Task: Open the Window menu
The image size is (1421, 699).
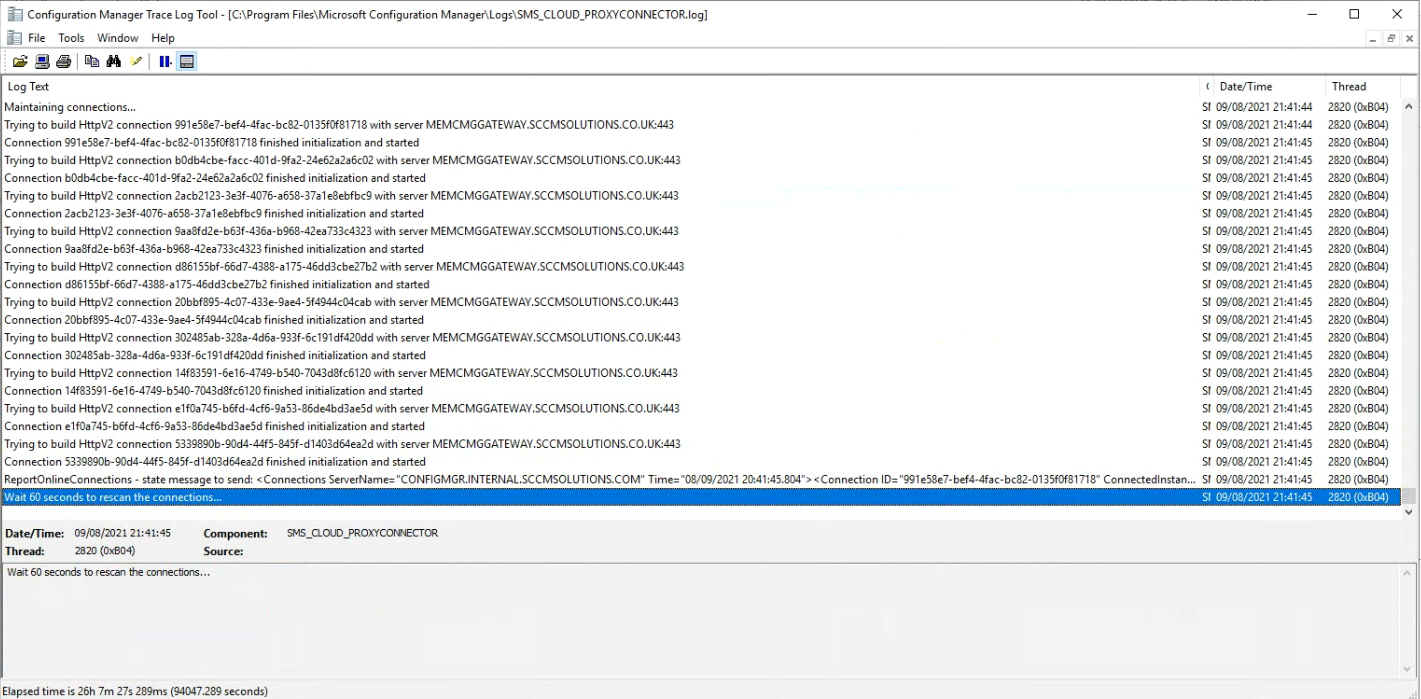Action: (117, 37)
